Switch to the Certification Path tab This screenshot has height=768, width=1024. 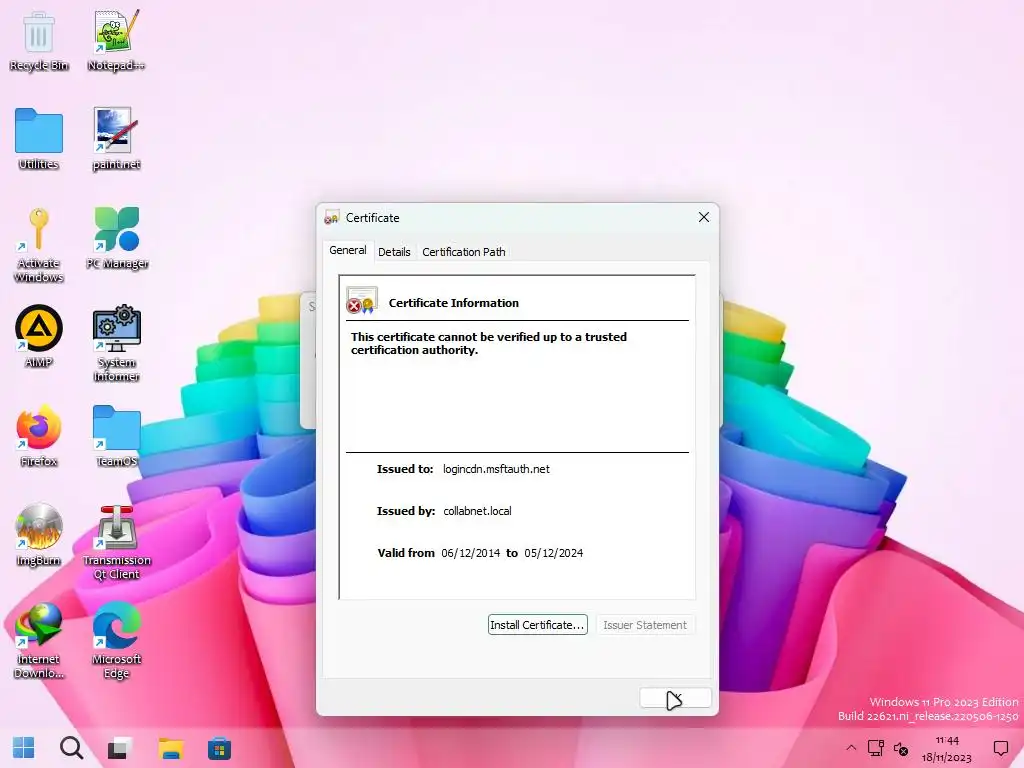click(464, 252)
